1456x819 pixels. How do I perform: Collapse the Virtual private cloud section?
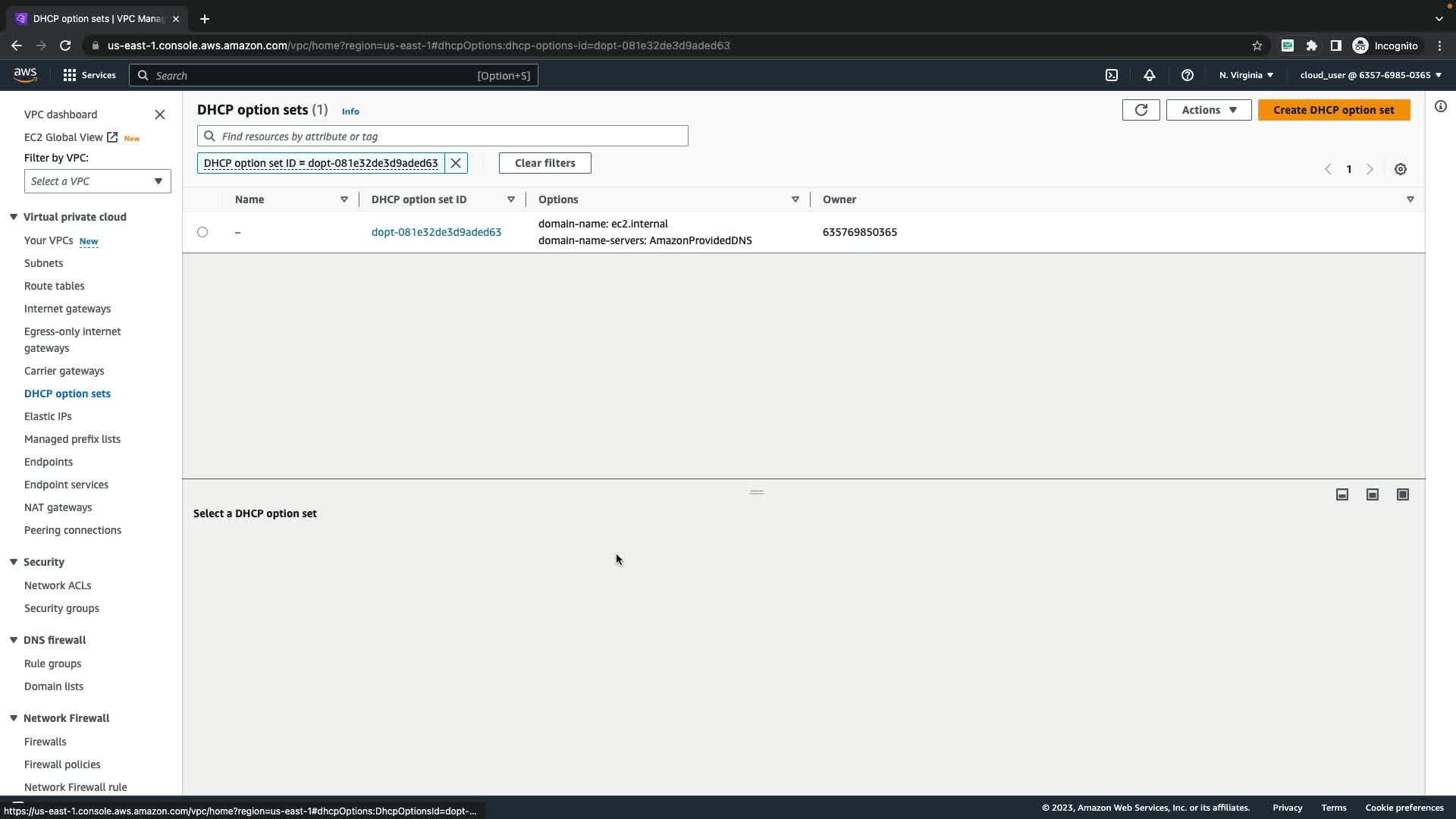[x=14, y=217]
